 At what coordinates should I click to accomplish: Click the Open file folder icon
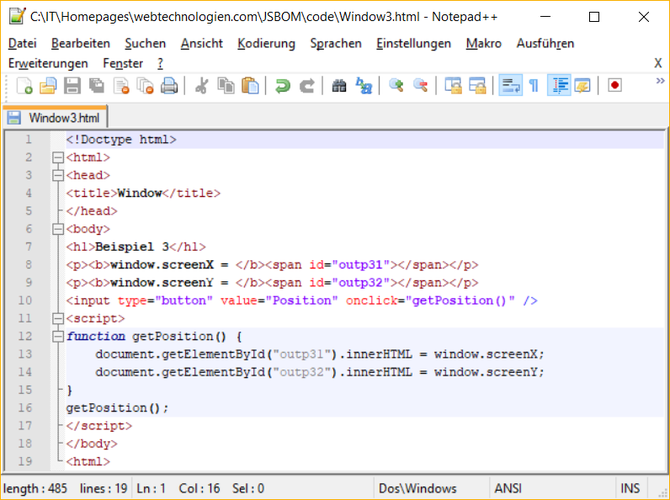(x=48, y=85)
